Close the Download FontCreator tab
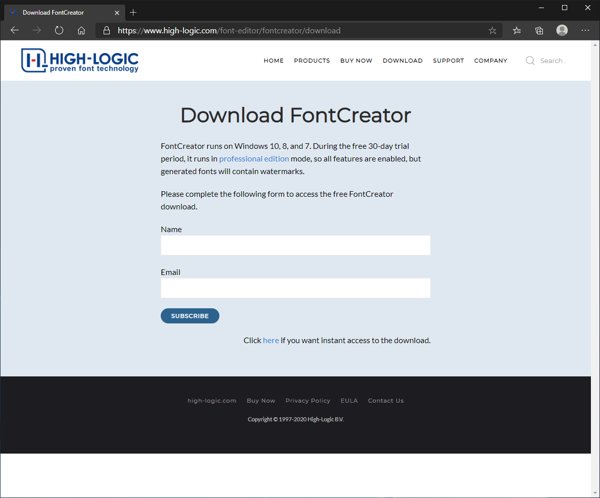 (117, 13)
